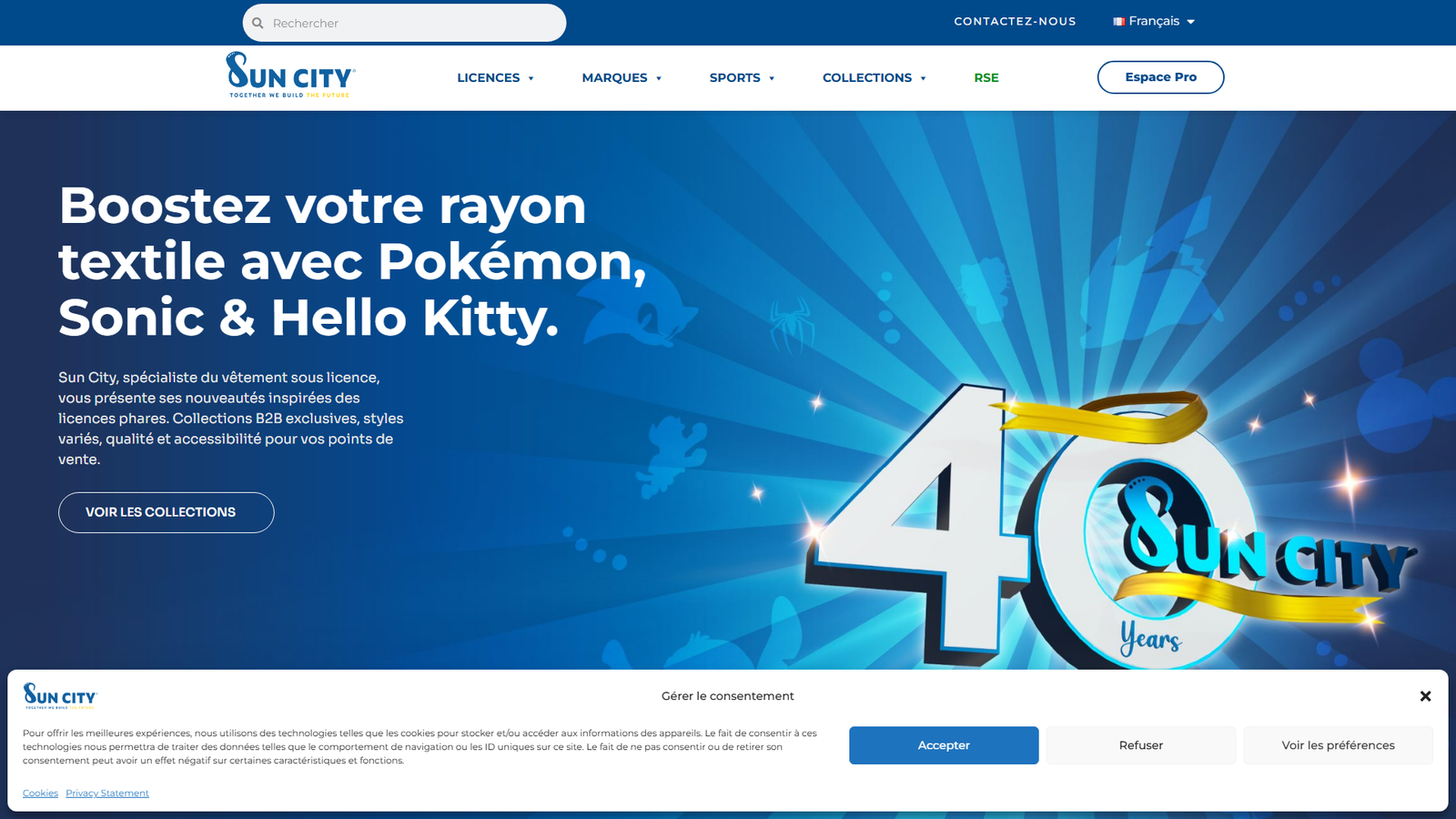Open Voir les préférences options

pyautogui.click(x=1338, y=745)
